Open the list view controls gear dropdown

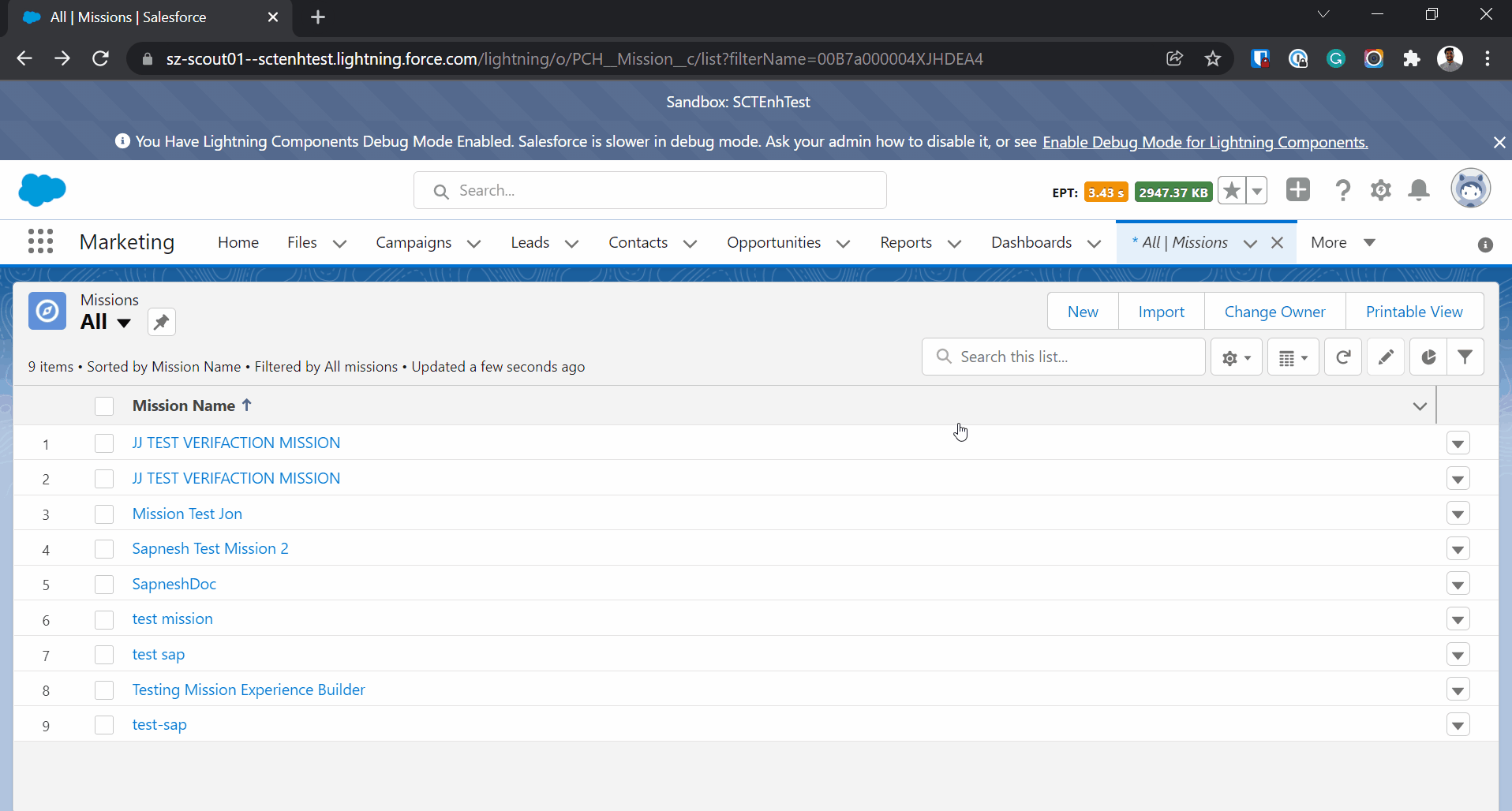point(1236,357)
